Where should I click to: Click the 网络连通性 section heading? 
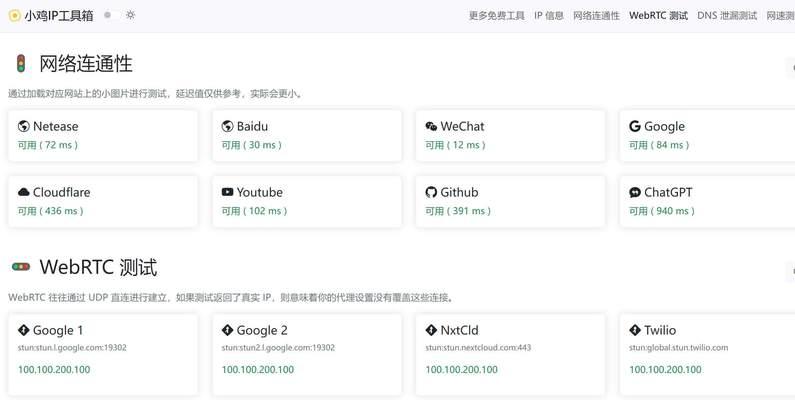click(x=86, y=64)
